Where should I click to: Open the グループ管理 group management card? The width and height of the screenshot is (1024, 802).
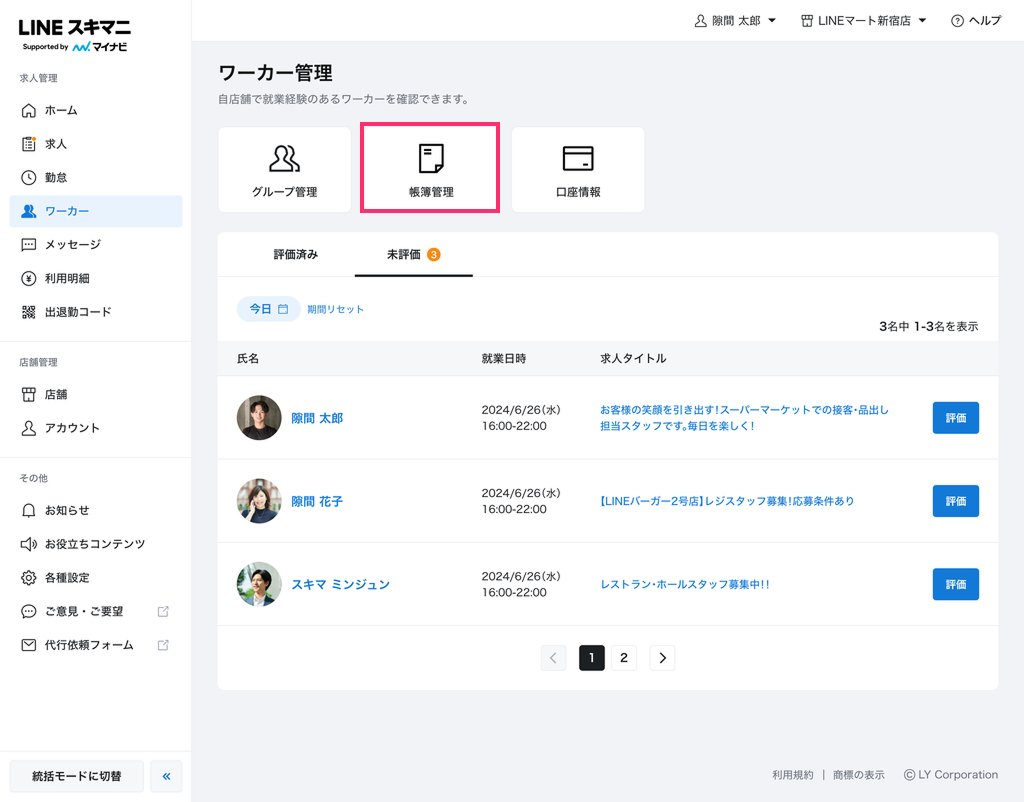click(x=284, y=169)
